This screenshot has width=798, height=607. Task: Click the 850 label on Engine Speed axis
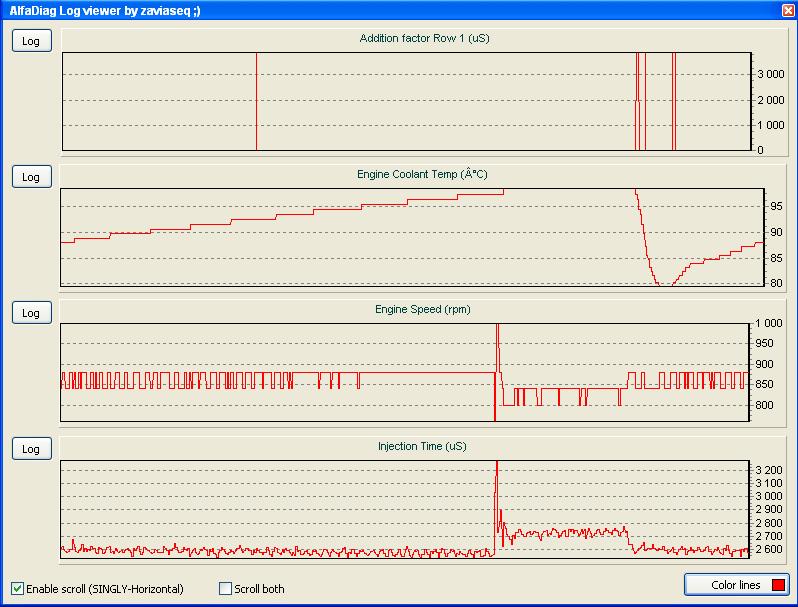[x=773, y=385]
